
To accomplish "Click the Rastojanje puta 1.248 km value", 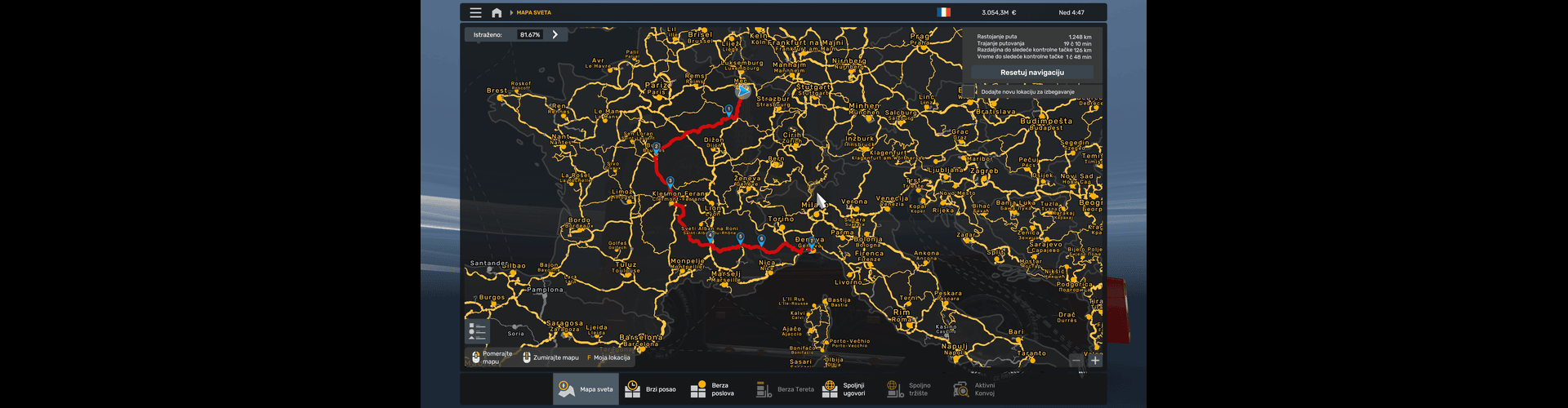I will click(1080, 37).
